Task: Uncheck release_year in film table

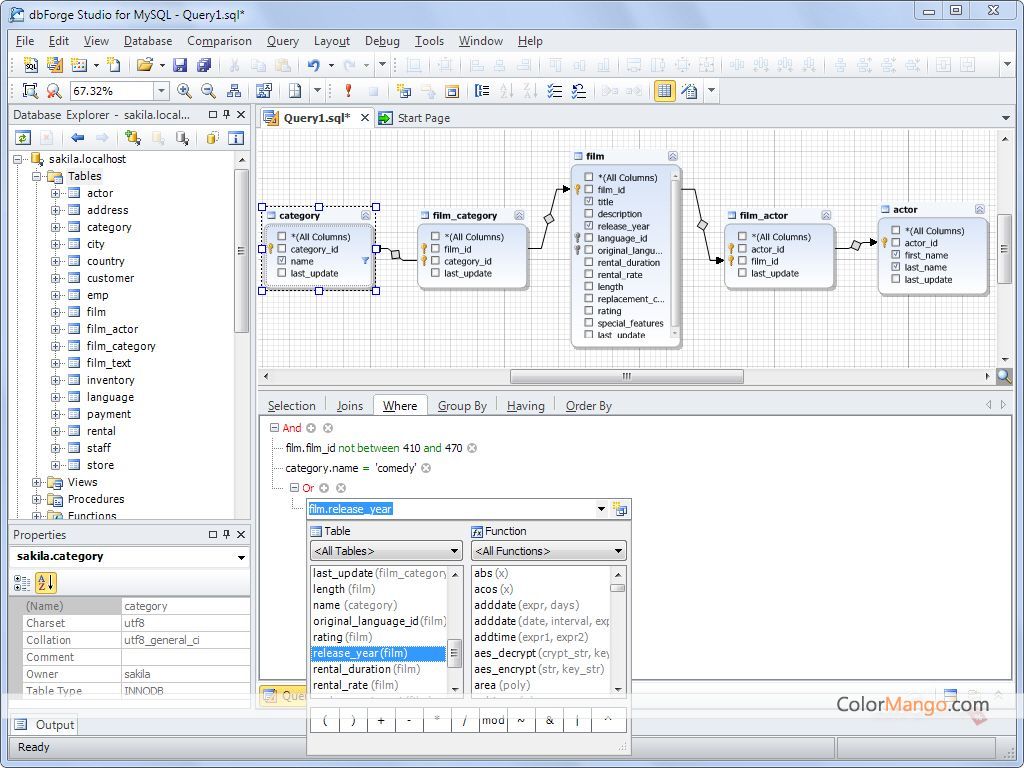Action: pos(588,225)
